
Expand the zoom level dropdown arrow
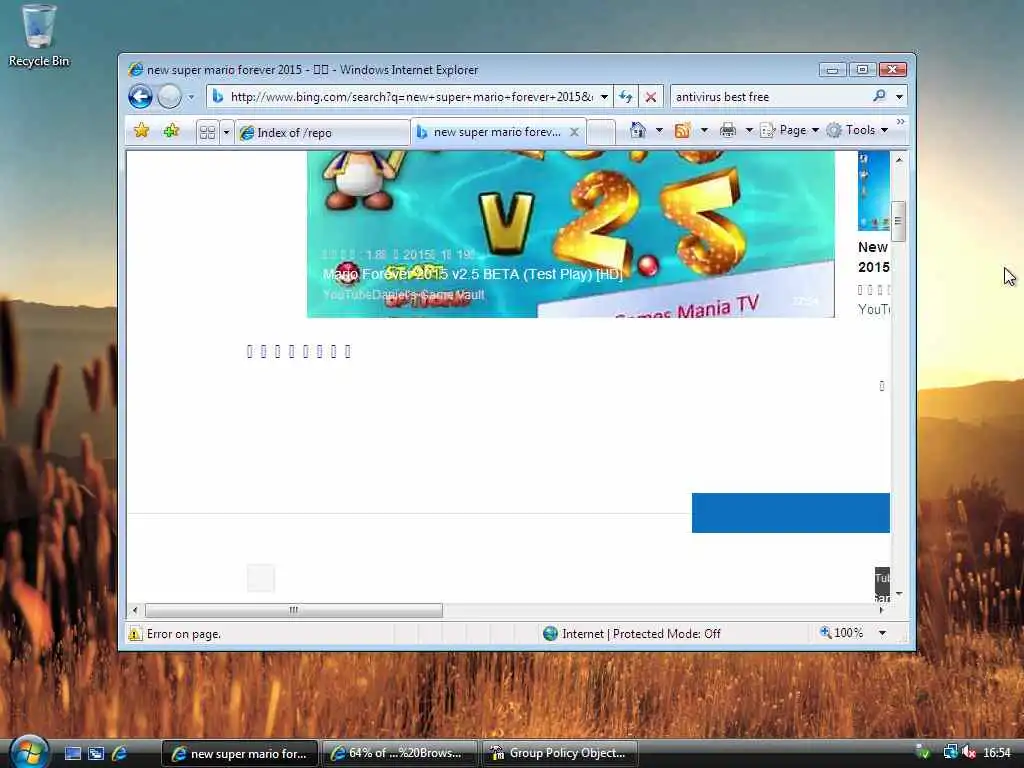pos(882,633)
